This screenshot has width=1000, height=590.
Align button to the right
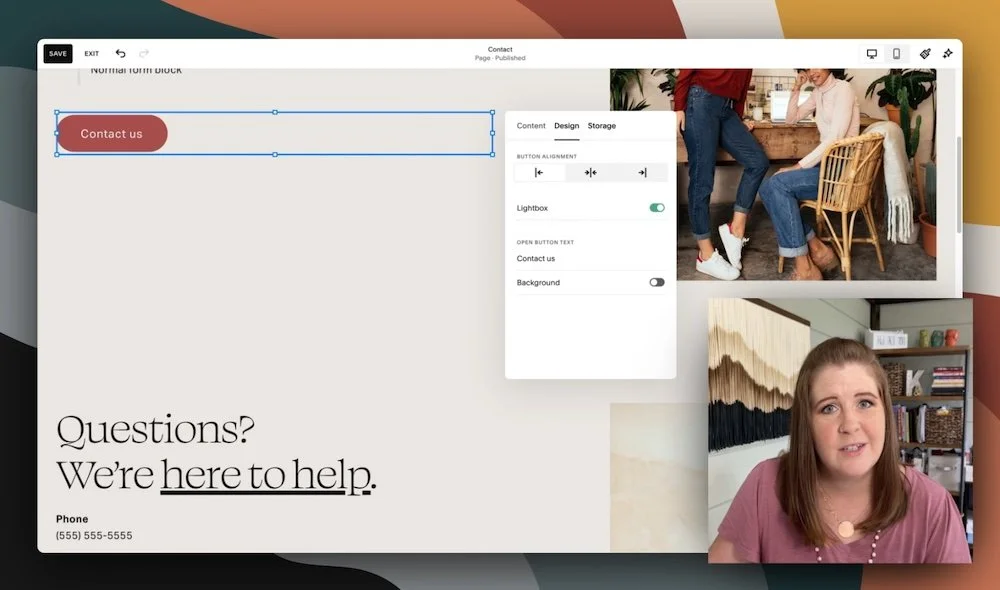point(642,172)
